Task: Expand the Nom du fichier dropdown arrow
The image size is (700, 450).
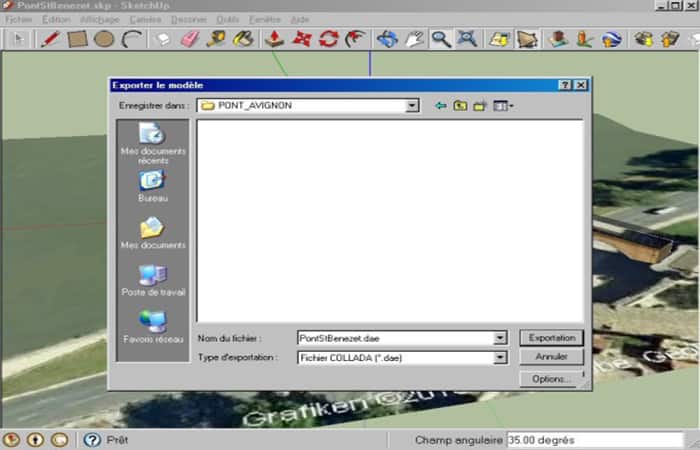Action: [500, 338]
